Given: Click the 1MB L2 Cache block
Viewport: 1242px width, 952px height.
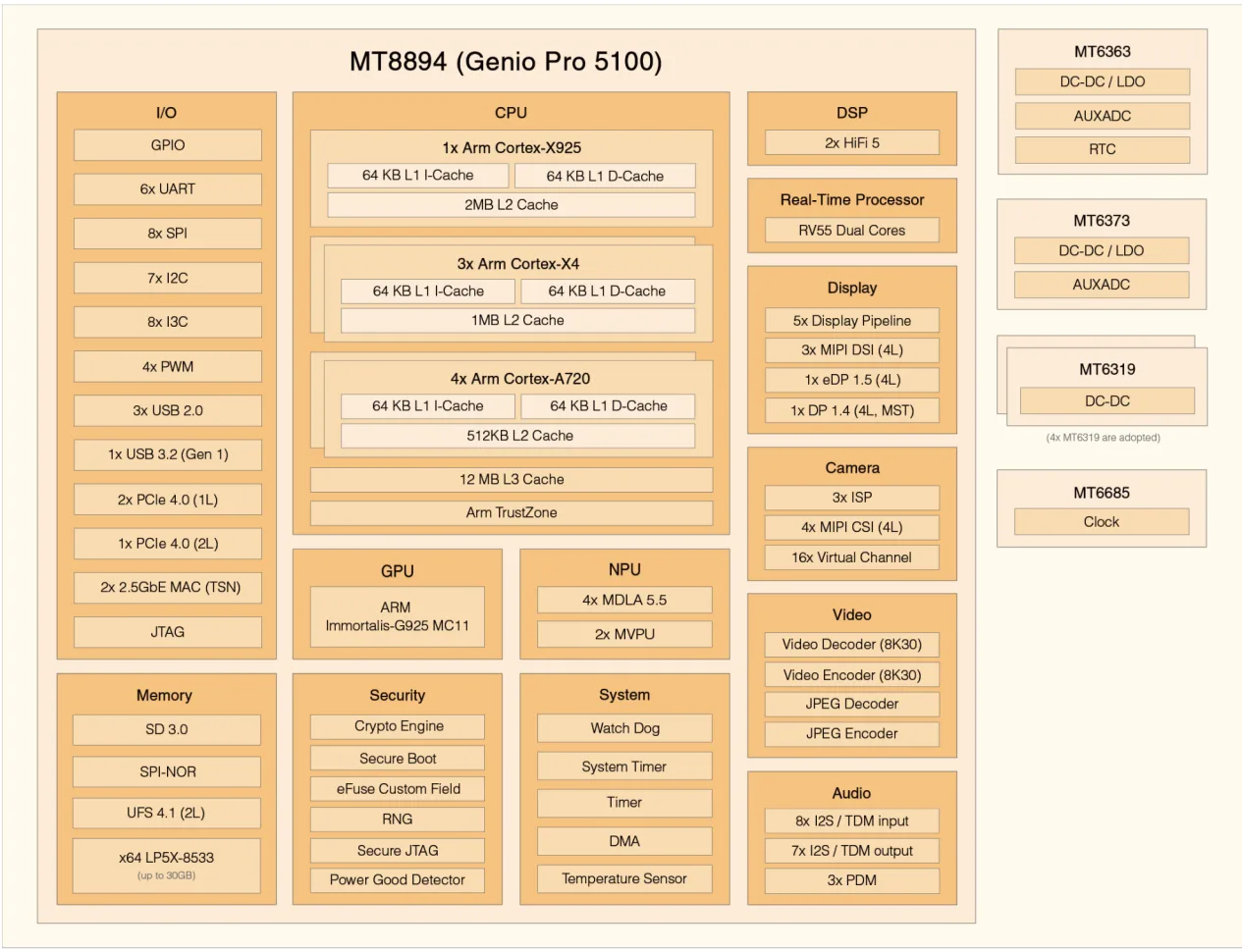Looking at the screenshot, I should [x=518, y=320].
